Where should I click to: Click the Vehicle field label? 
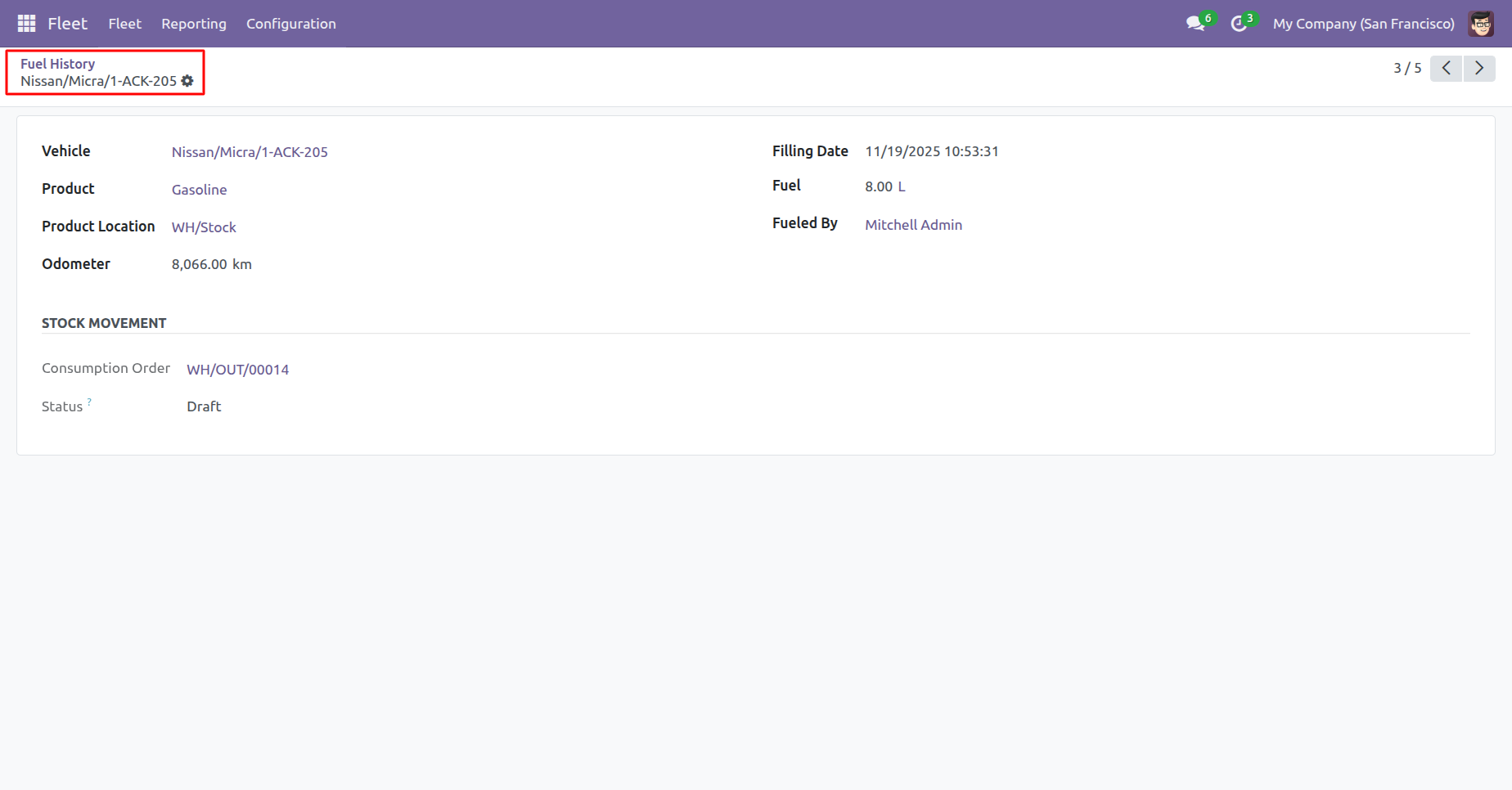coord(66,151)
